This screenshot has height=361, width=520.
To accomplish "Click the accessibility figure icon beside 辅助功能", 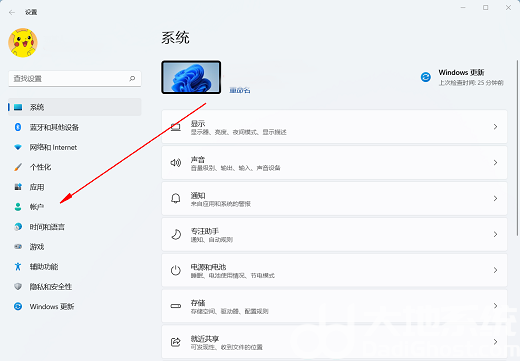I will [x=18, y=267].
